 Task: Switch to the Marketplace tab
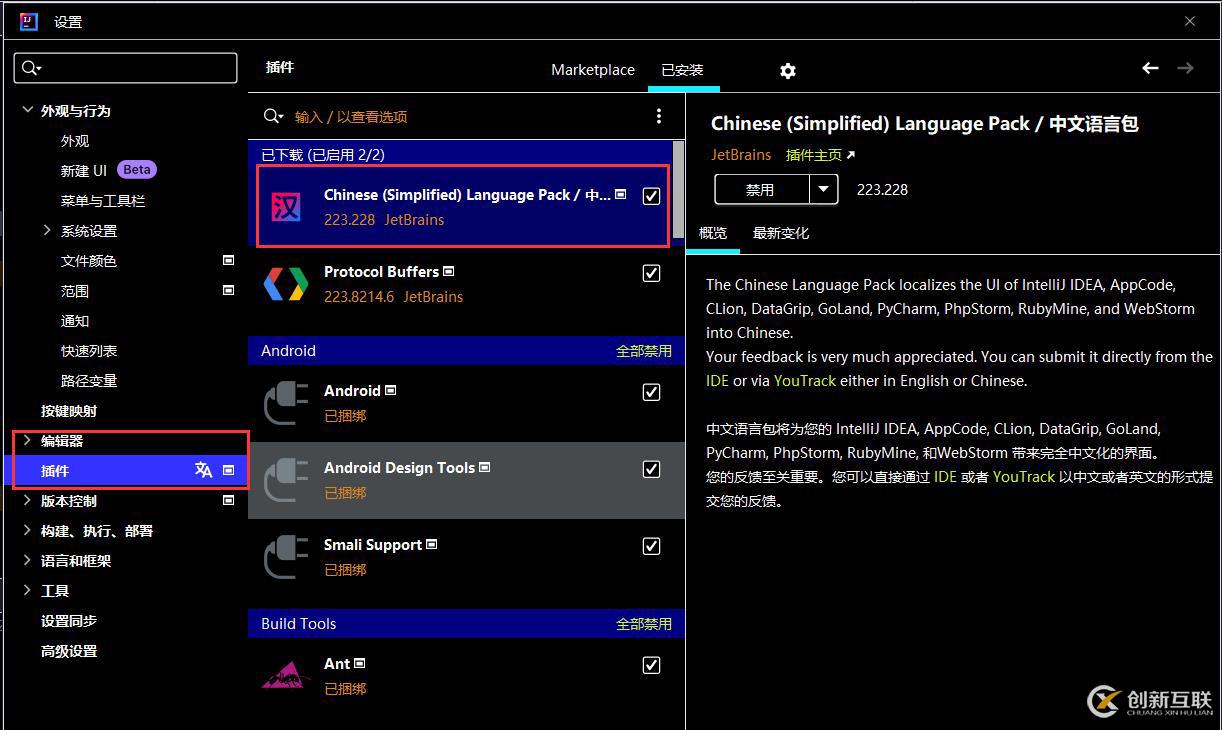593,69
